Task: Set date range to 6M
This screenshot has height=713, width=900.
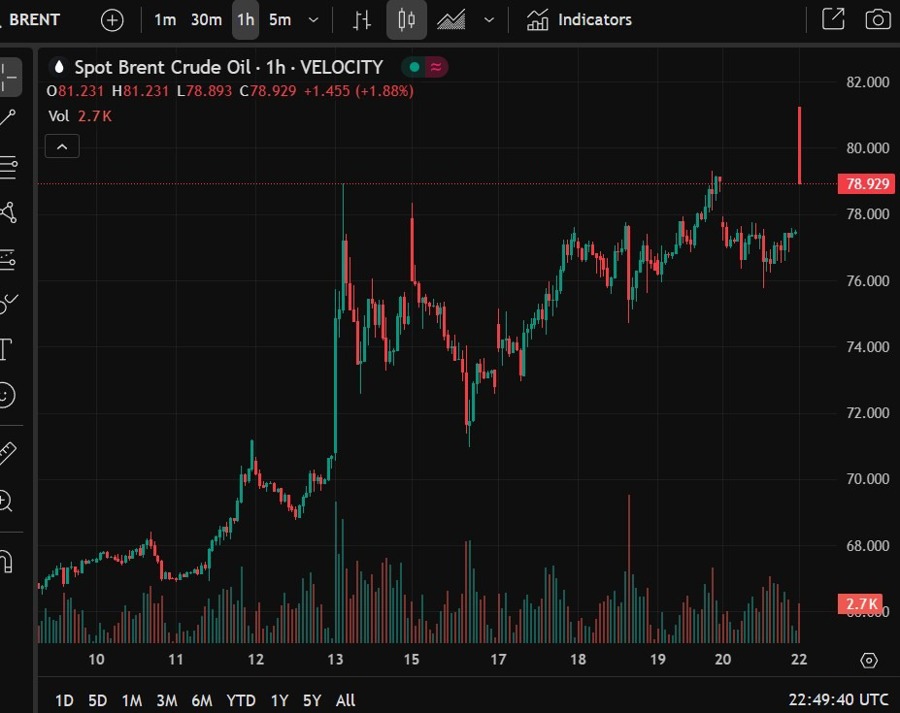Action: 202,700
